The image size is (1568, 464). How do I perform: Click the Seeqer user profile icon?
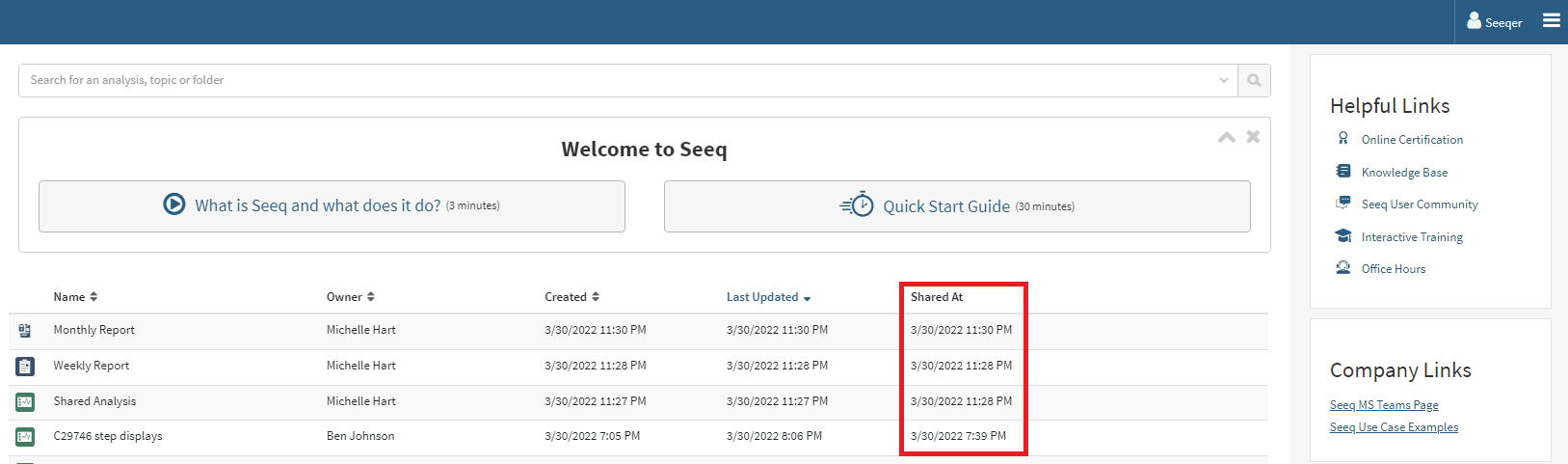1474,20
